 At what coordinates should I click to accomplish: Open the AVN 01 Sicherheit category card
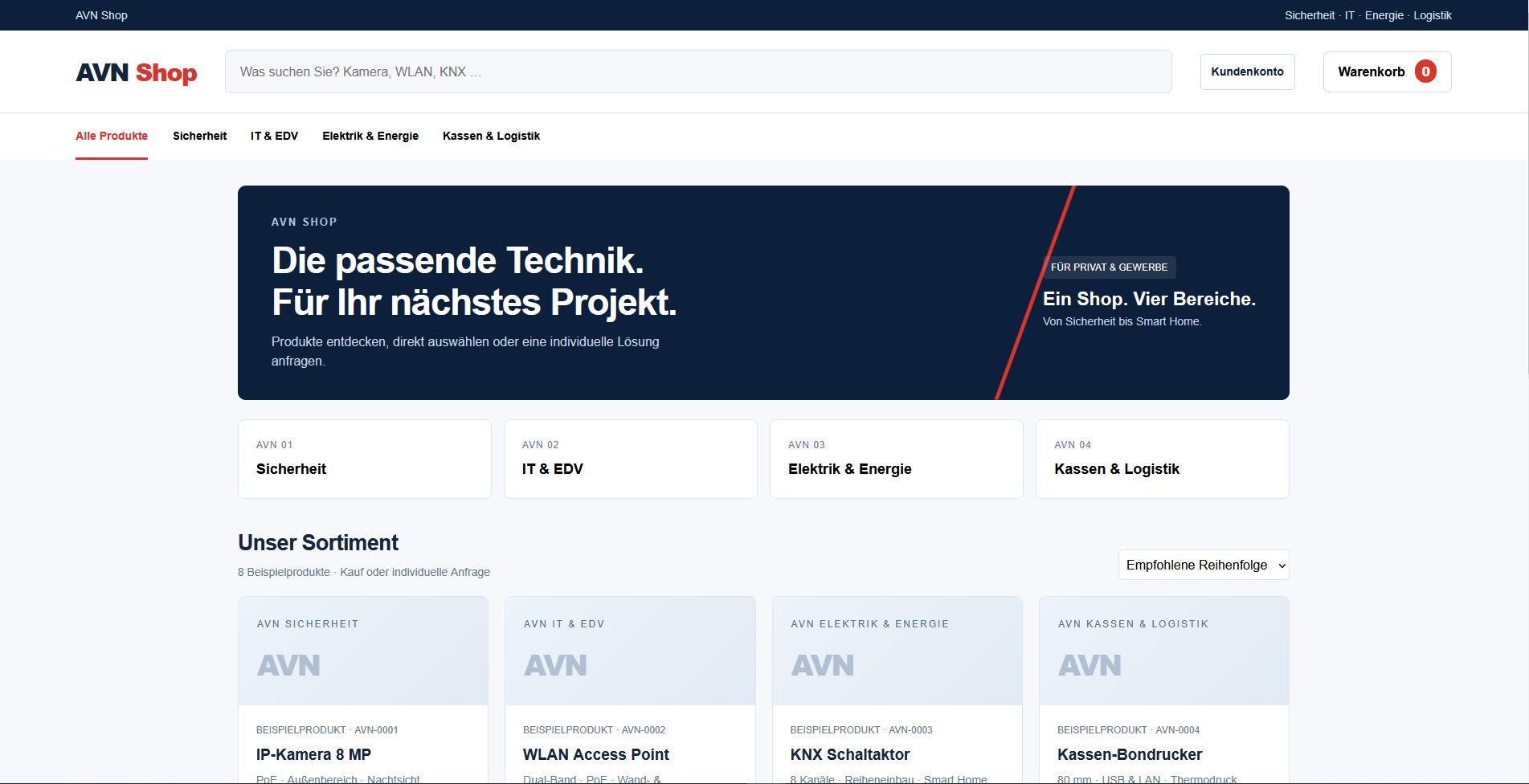click(365, 459)
